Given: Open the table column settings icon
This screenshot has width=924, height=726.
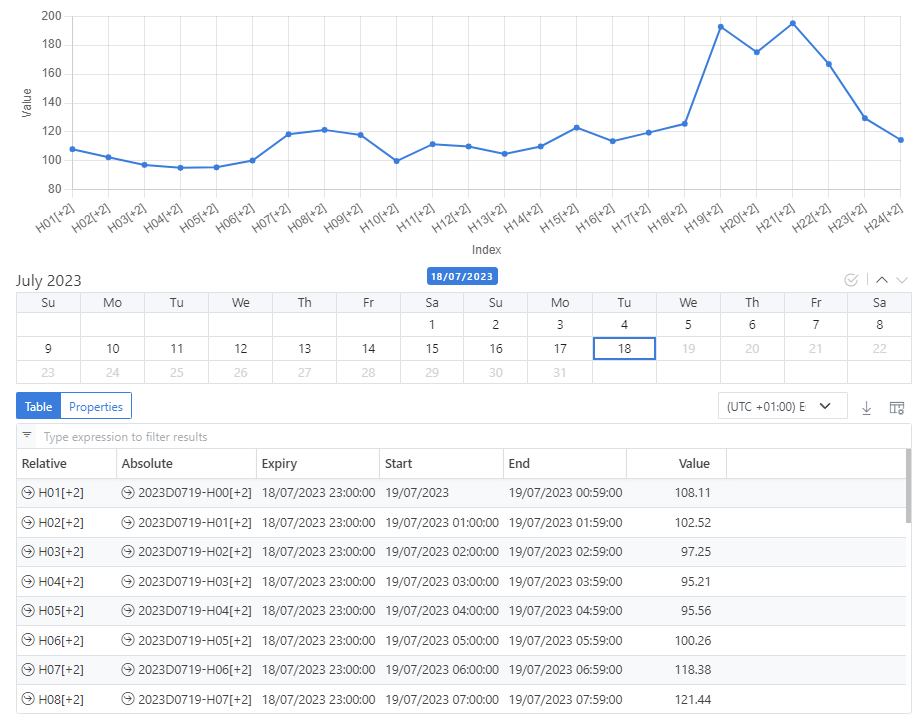Looking at the screenshot, I should 897,408.
